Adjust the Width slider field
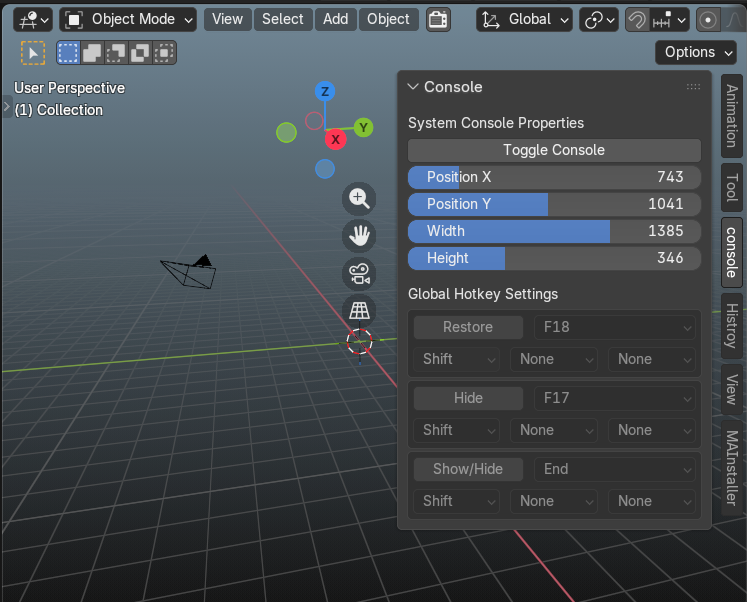This screenshot has width=747, height=602. pyautogui.click(x=554, y=231)
